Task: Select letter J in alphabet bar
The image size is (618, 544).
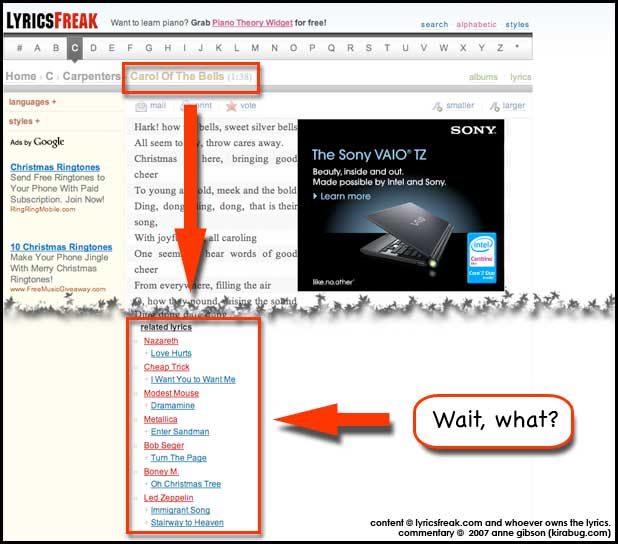Action: coord(201,48)
